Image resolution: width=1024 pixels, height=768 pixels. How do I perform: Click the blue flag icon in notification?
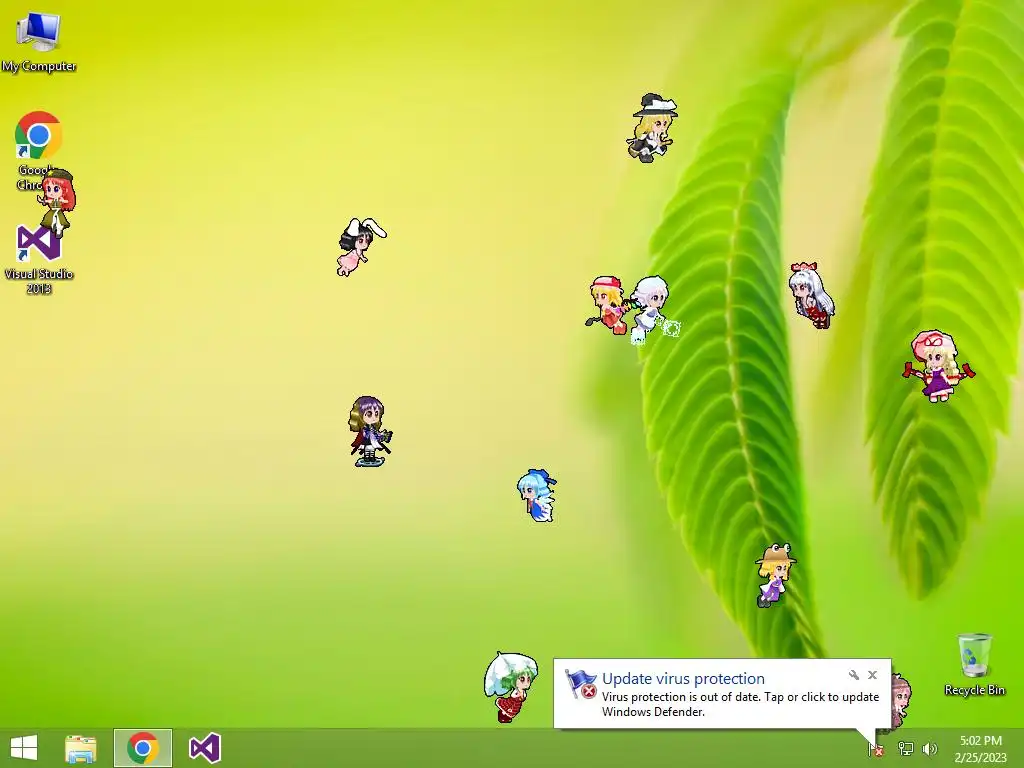coord(580,684)
